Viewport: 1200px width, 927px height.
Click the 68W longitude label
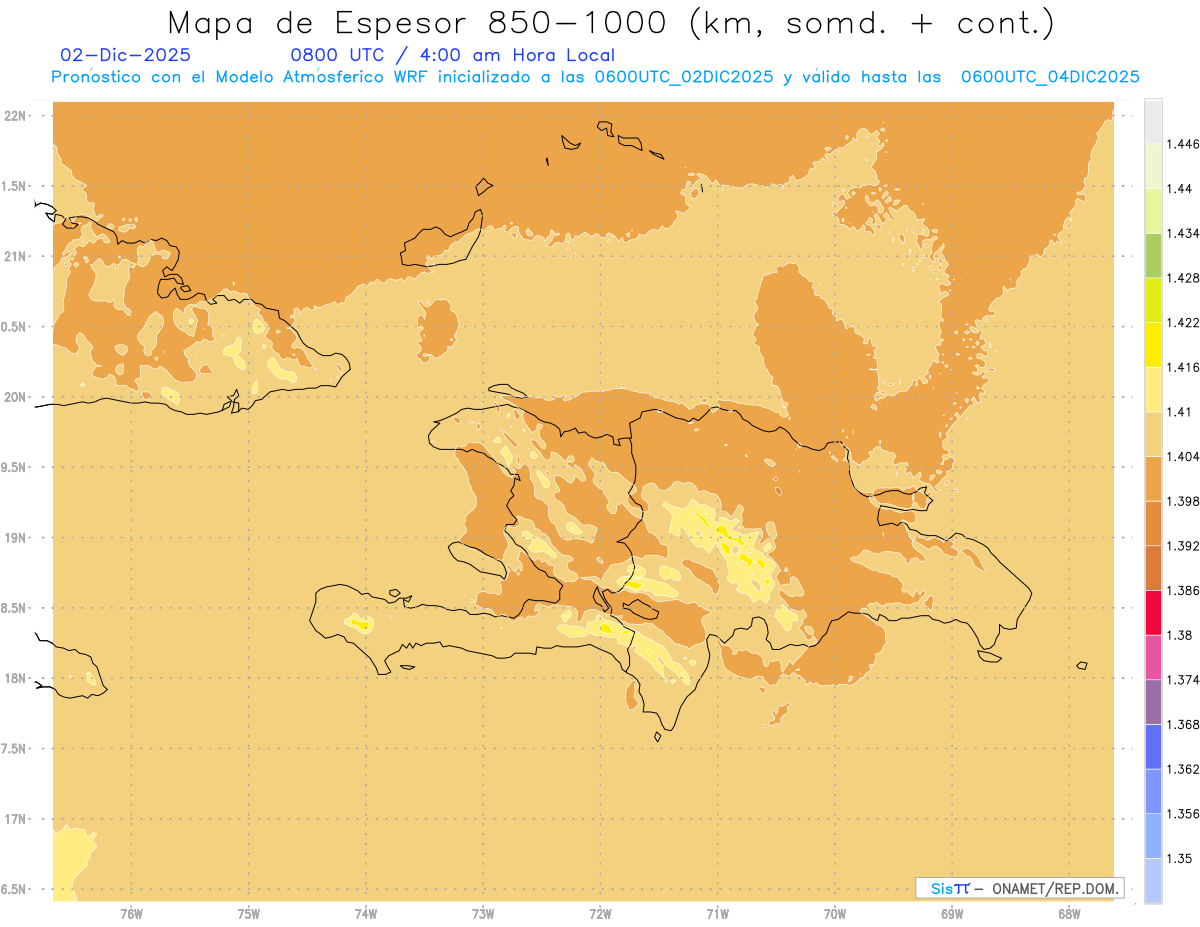(1069, 913)
